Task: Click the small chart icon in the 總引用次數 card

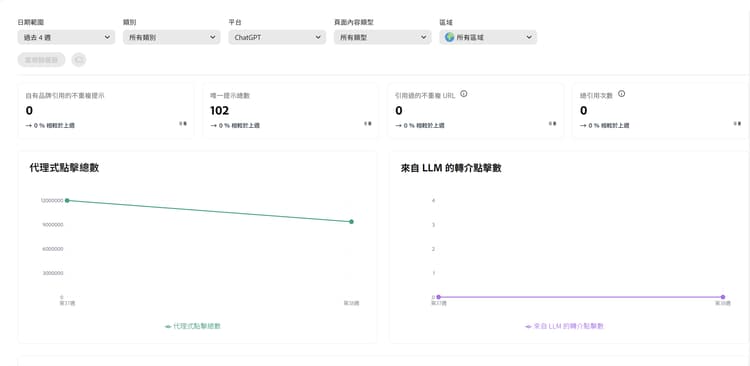Action: coord(737,124)
